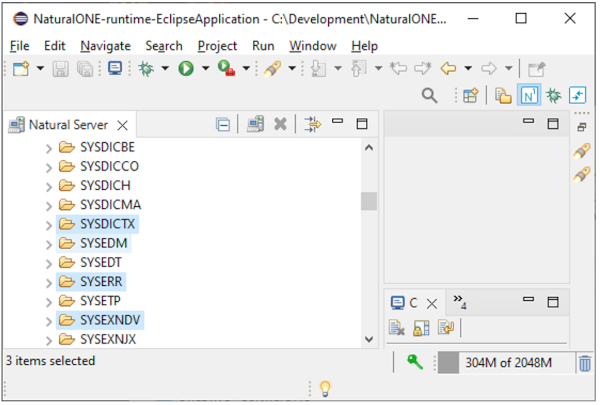Show hidden views chevron with 4
Screen dimensions: 600x405
click(x=460, y=302)
